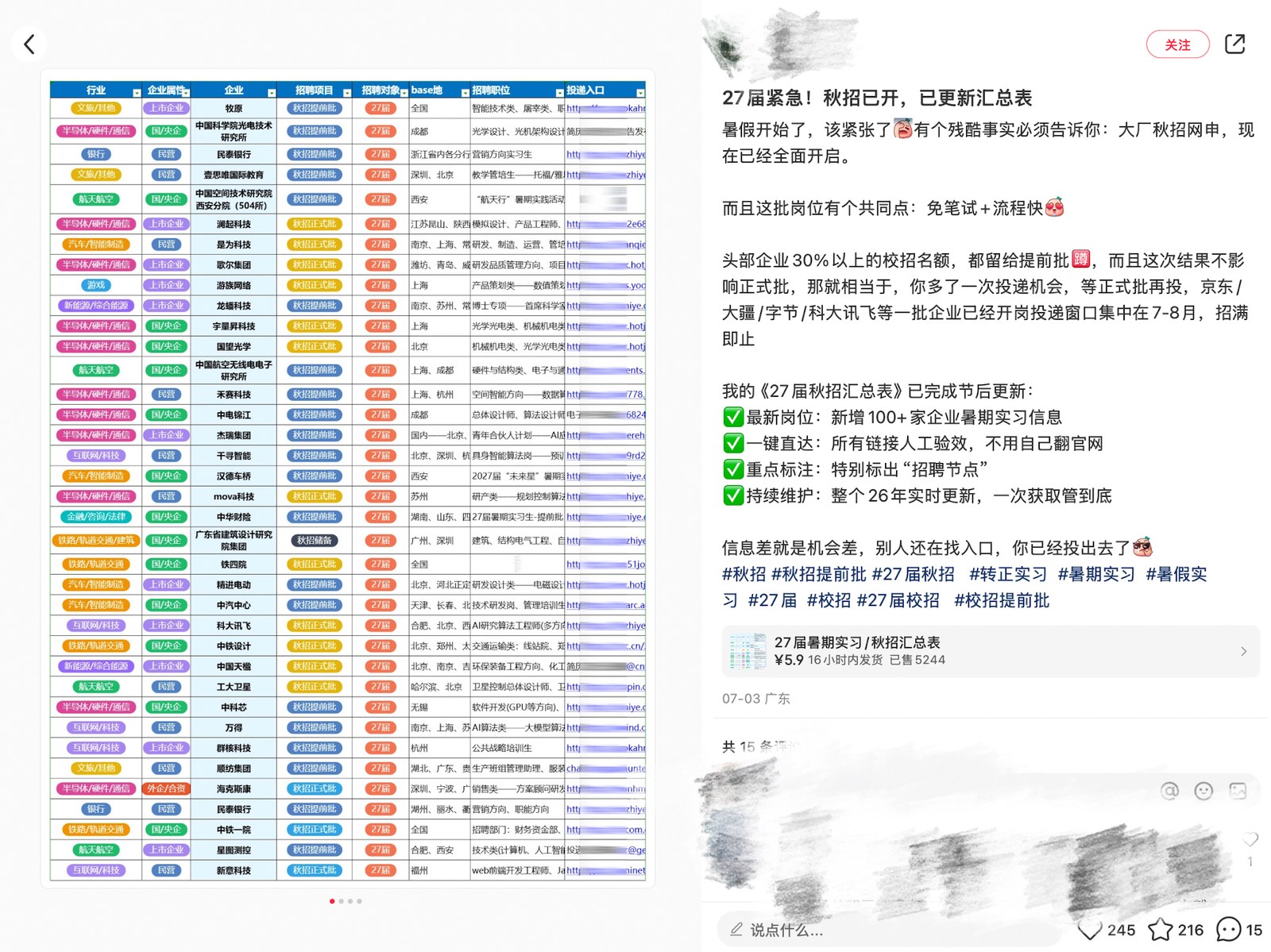Viewport: 1271px width, 952px height.
Task: Open hashtag #27届秋招
Action: pyautogui.click(x=913, y=574)
